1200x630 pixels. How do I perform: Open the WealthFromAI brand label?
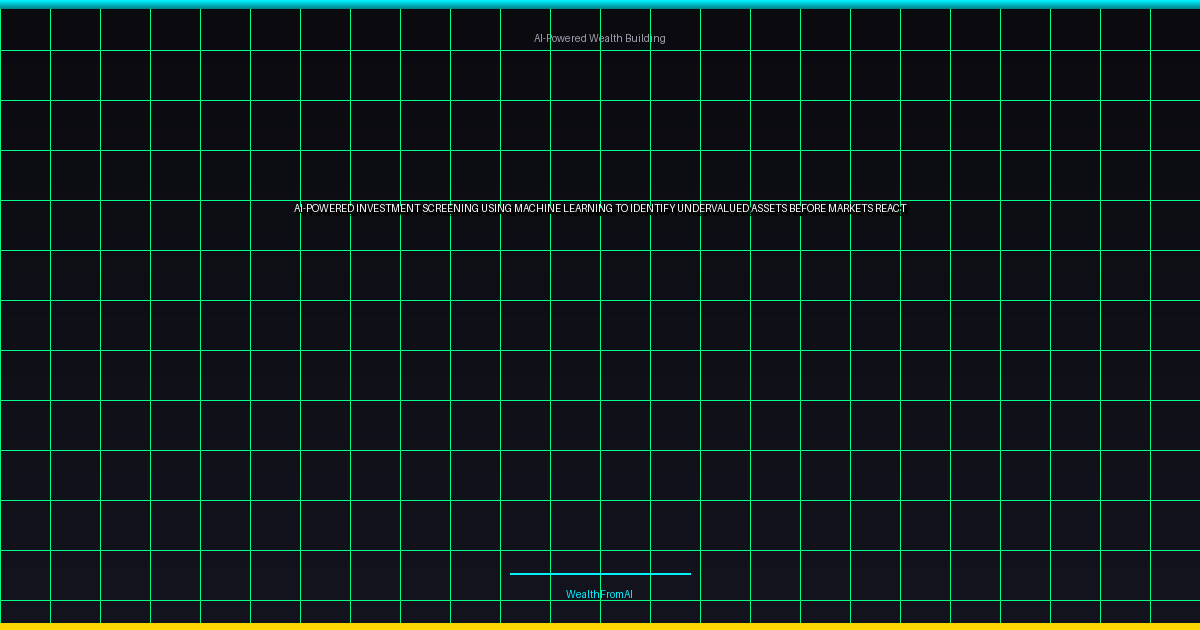pyautogui.click(x=599, y=594)
